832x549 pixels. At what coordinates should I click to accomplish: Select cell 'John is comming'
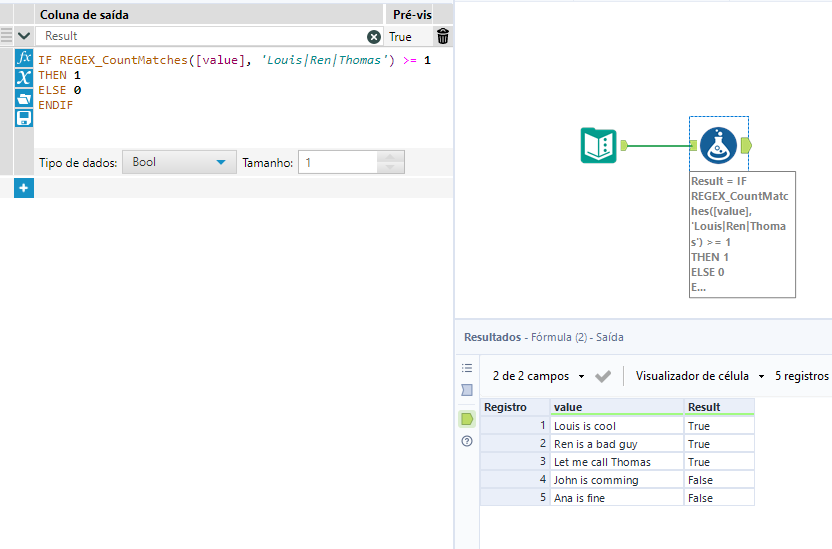[x=617, y=480]
